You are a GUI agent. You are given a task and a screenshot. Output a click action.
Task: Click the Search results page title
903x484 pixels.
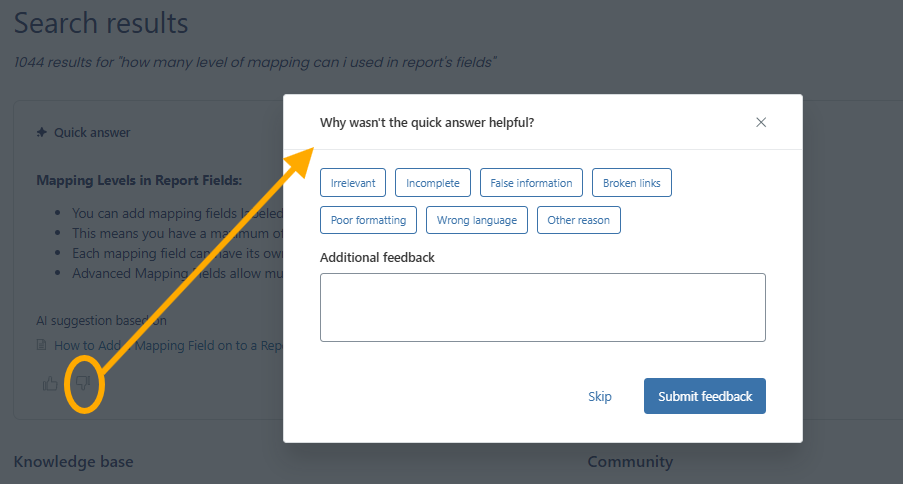(101, 22)
